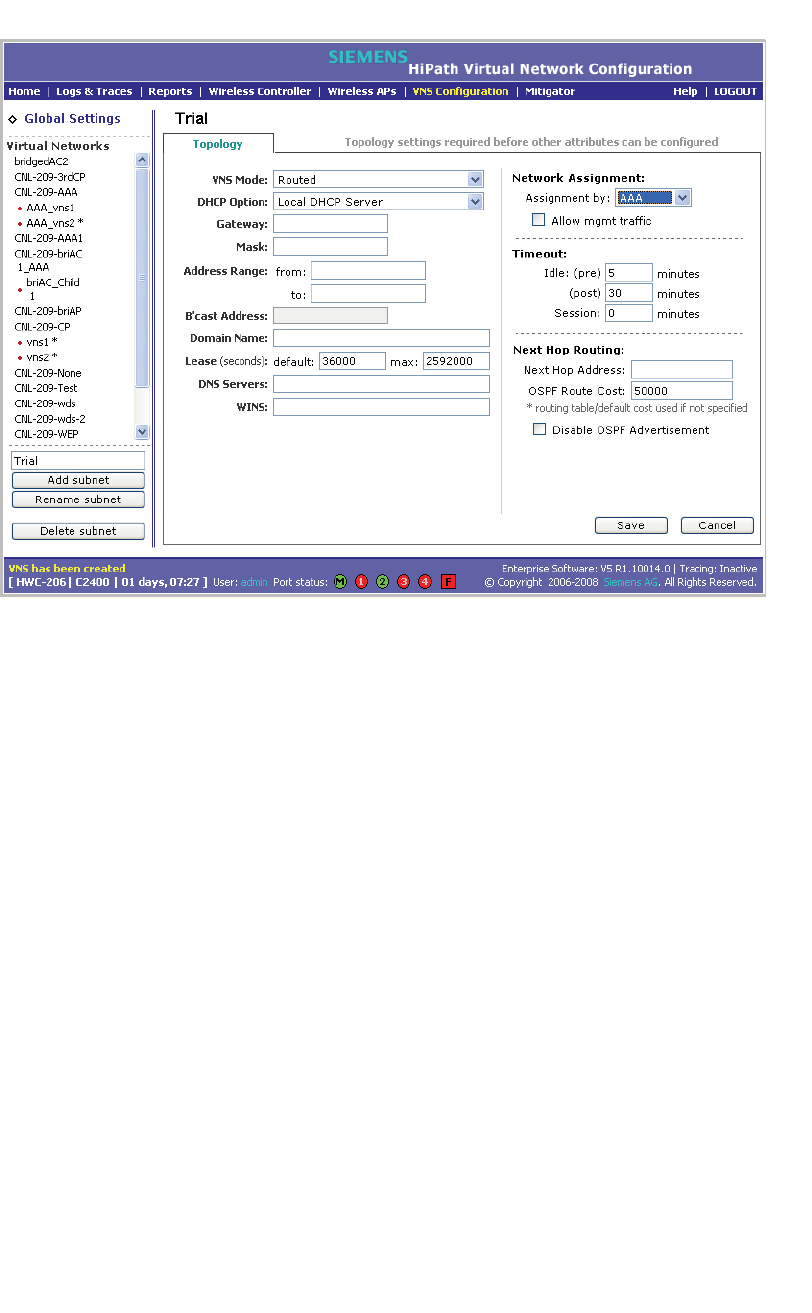The height and width of the screenshot is (1313, 812).
Task: Go to Wireless Controller section
Action: 260,91
